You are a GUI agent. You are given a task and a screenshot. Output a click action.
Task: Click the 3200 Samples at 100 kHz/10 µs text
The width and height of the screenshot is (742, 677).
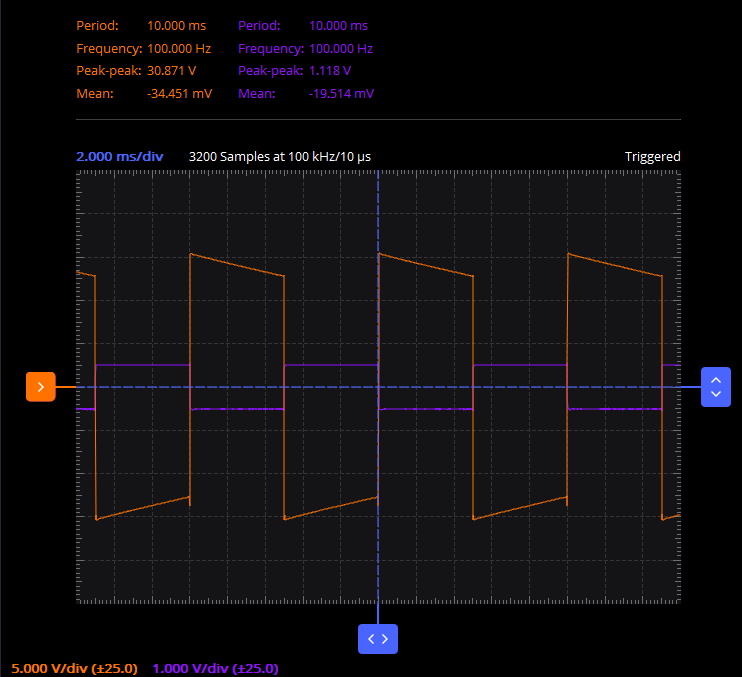[x=280, y=157]
